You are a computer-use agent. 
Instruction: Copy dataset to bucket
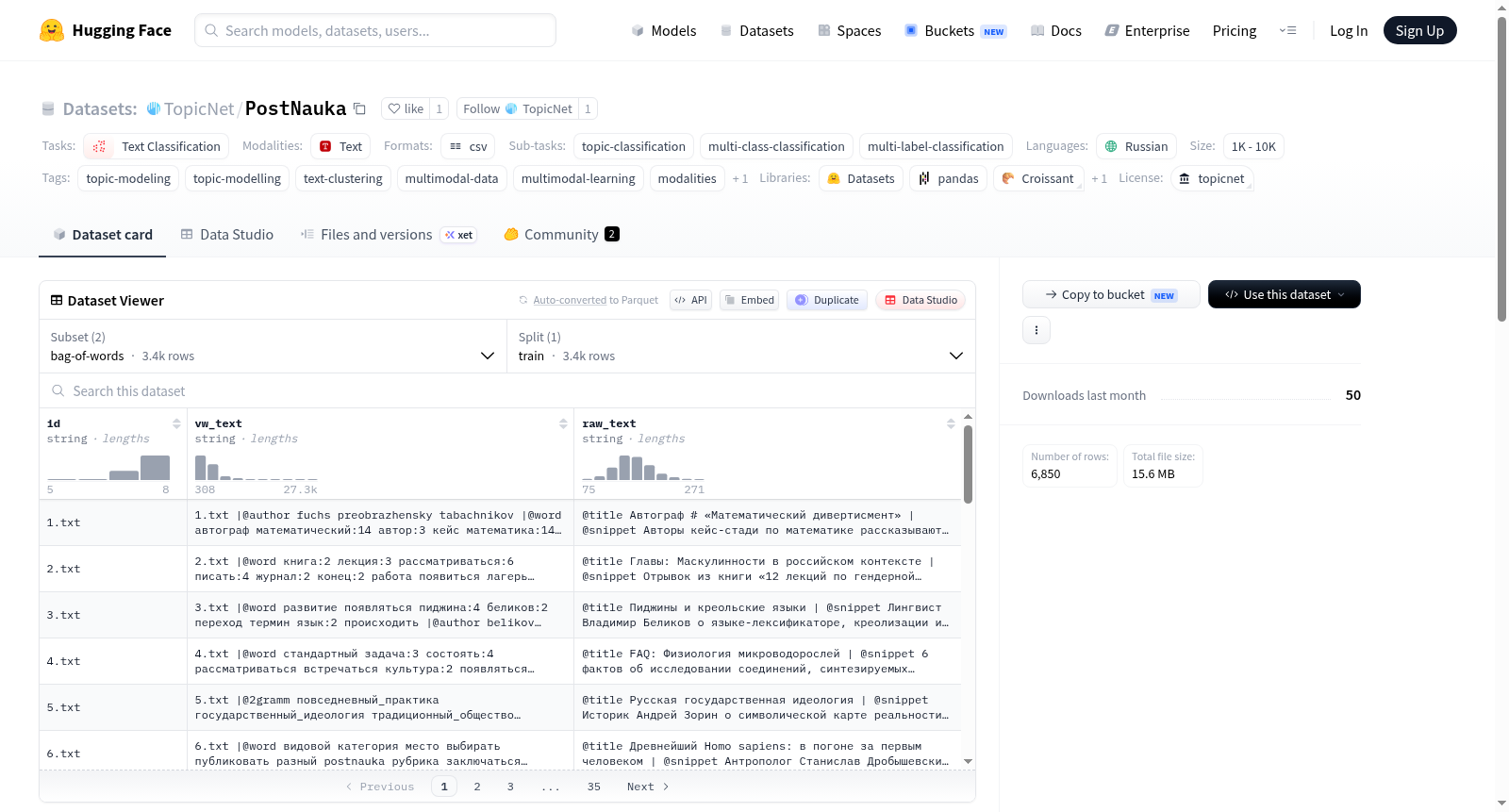coord(1111,294)
